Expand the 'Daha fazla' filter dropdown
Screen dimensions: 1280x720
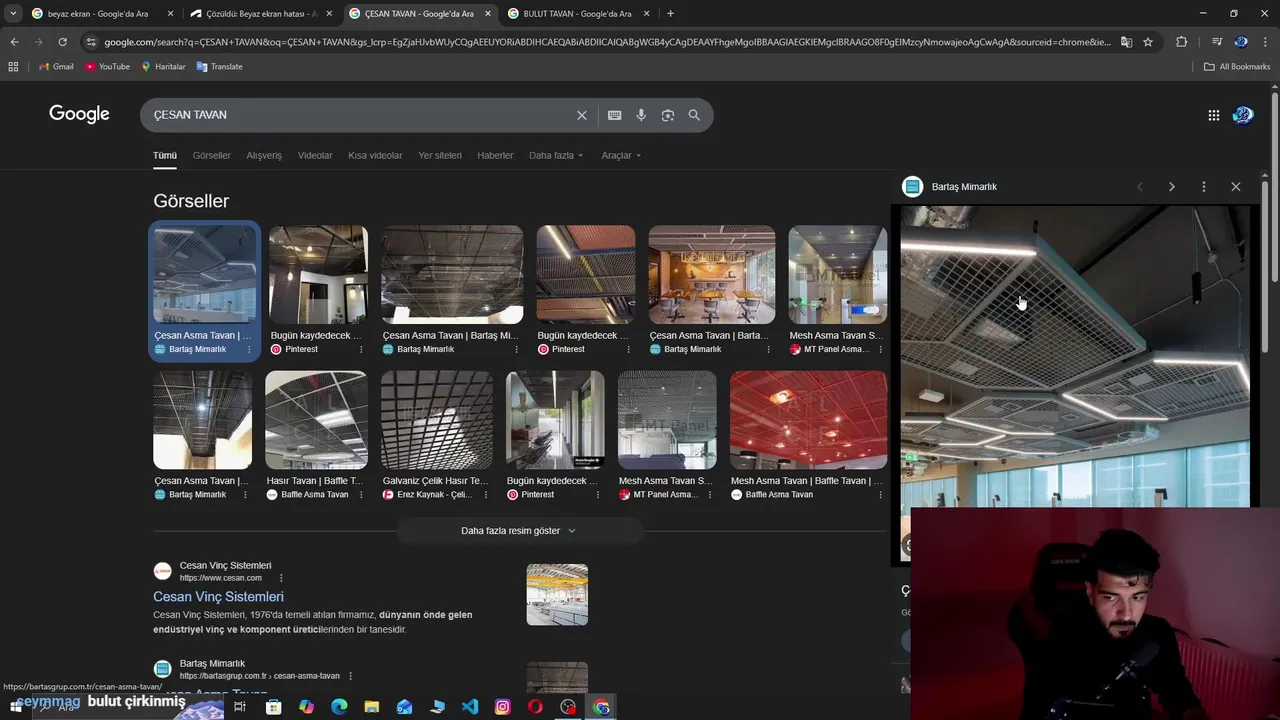pyautogui.click(x=556, y=155)
